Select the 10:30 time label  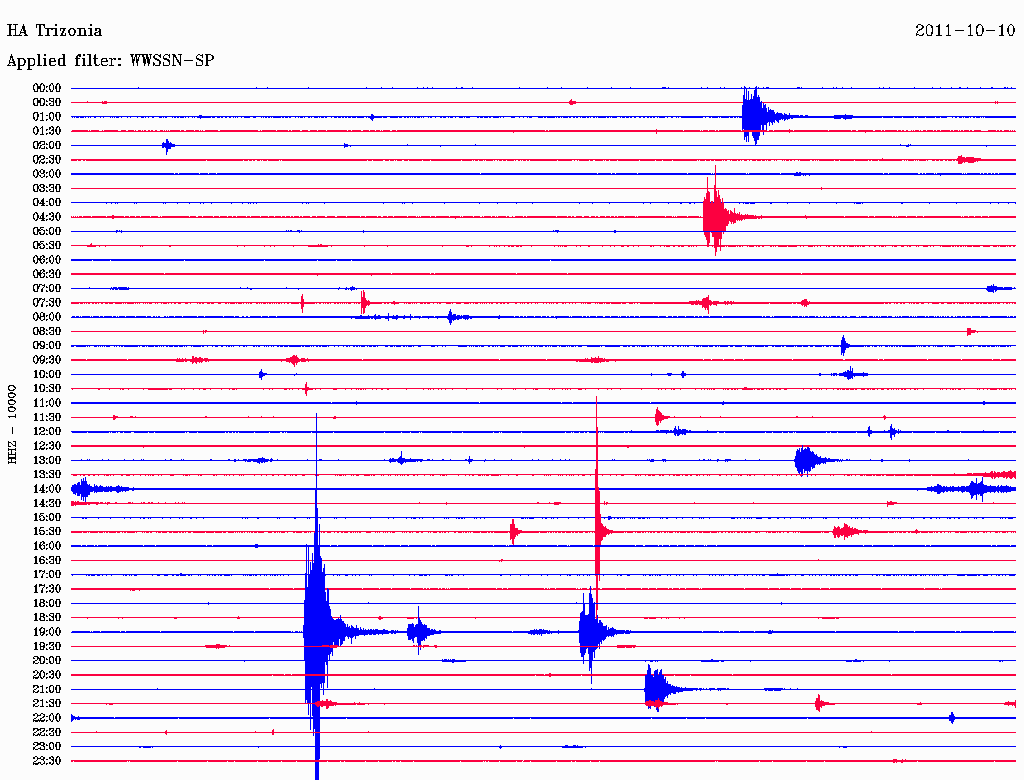coord(47,389)
